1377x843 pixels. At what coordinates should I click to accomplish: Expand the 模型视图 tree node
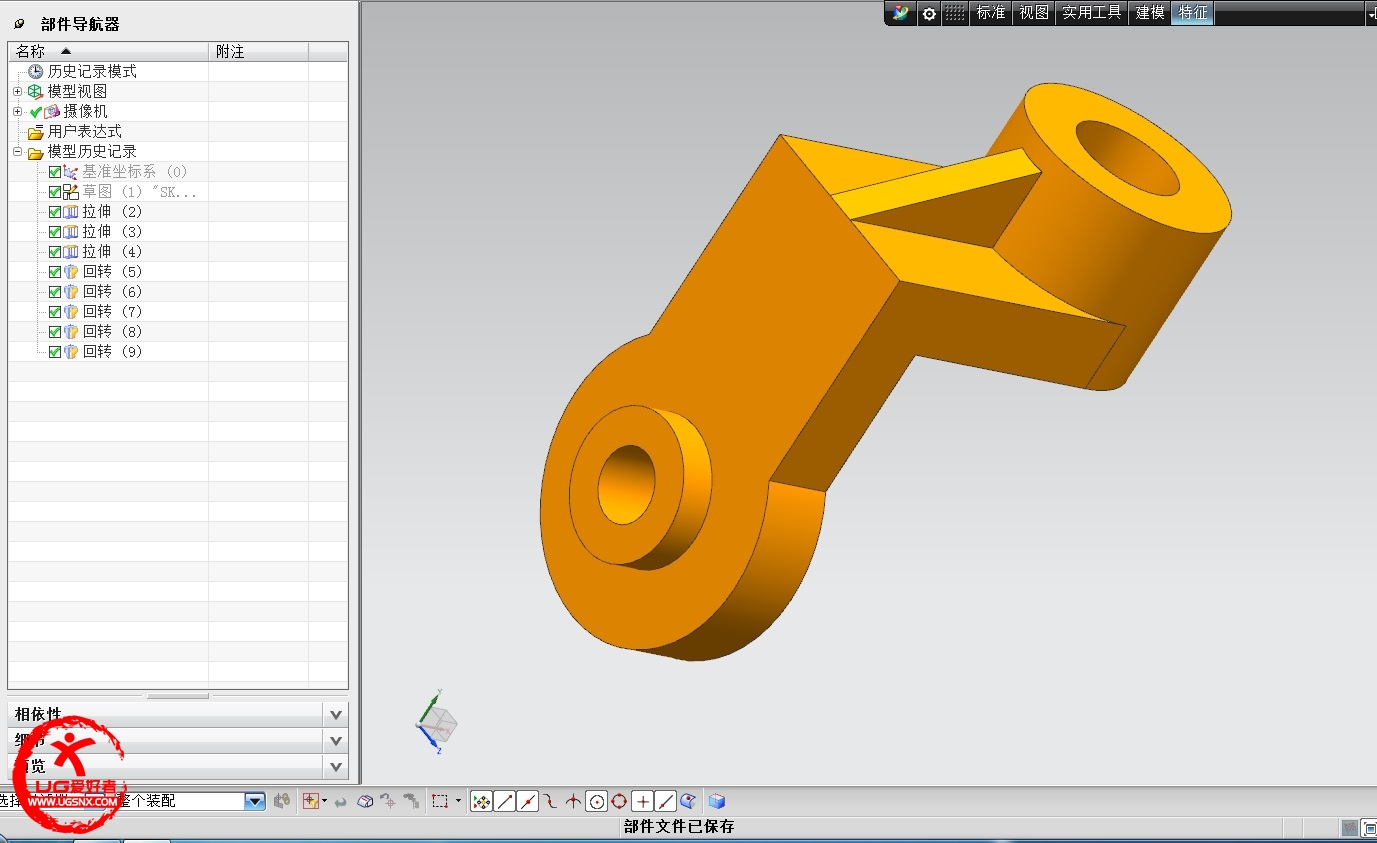[x=17, y=91]
